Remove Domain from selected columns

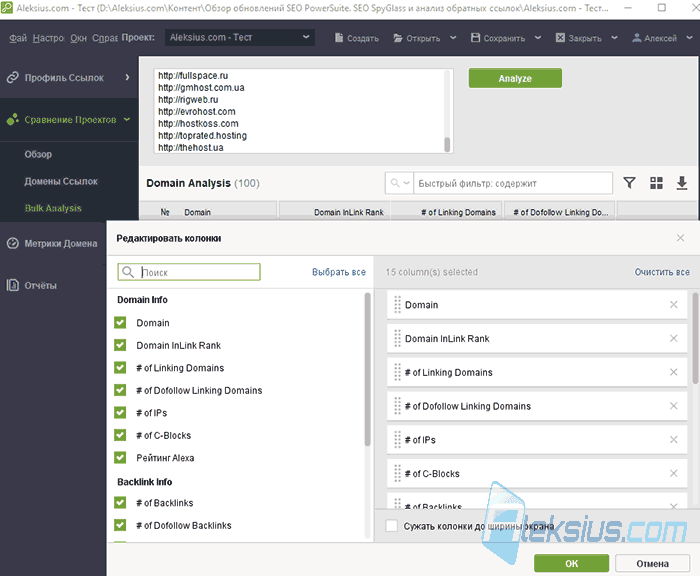point(674,305)
